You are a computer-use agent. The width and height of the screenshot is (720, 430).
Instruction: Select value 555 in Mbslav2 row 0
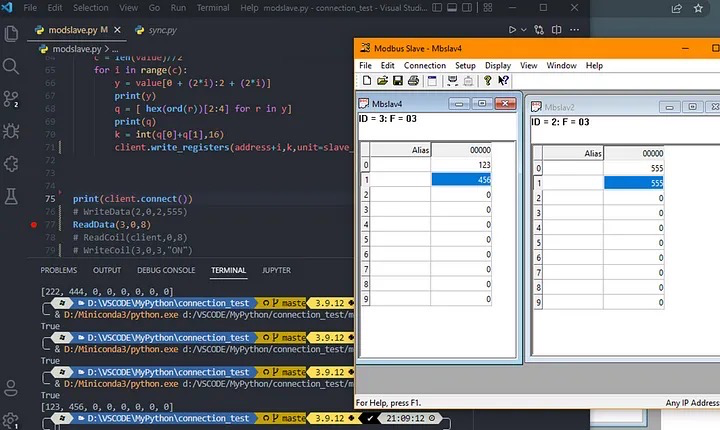[x=634, y=168]
